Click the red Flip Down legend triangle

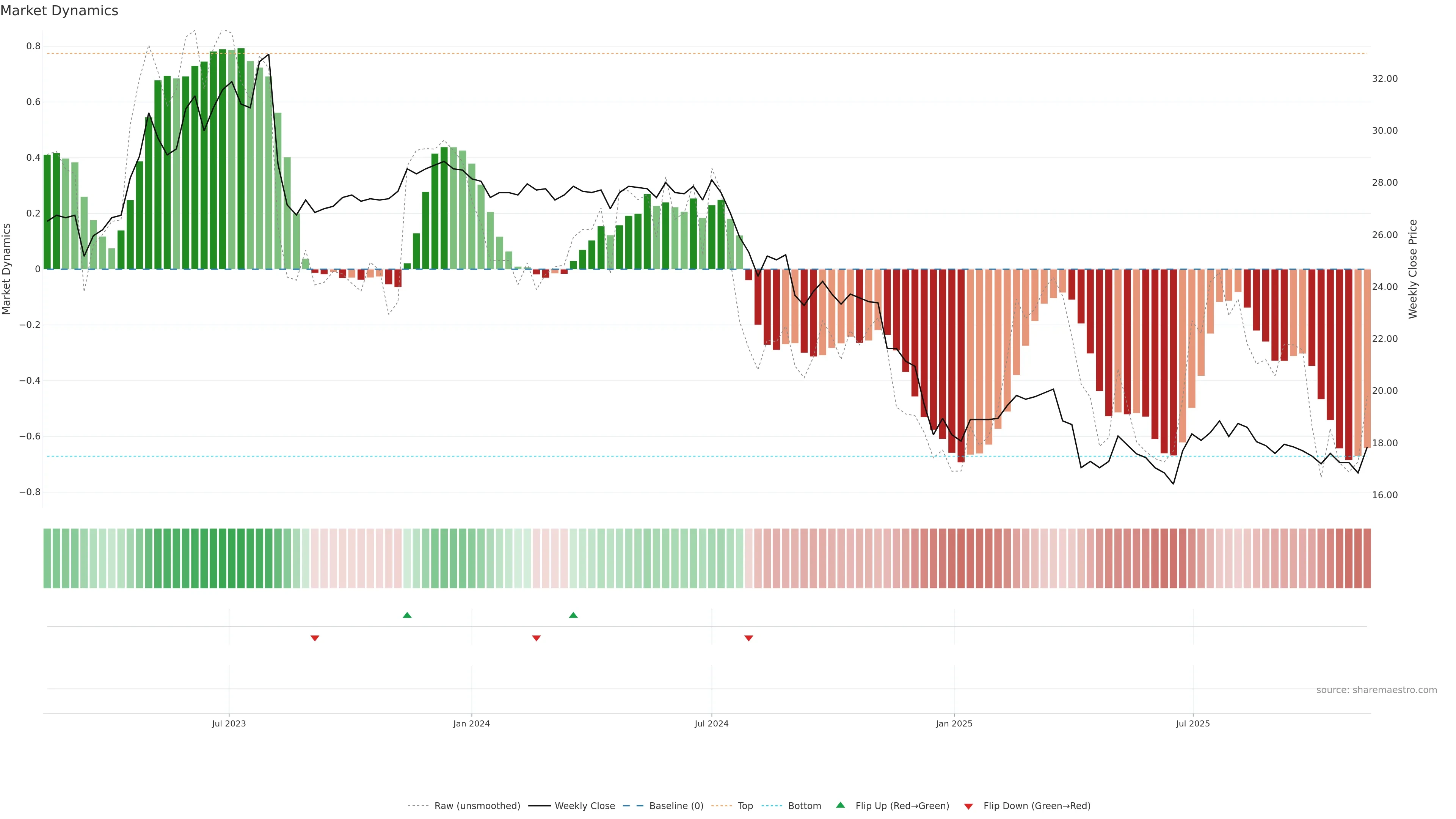(968, 806)
